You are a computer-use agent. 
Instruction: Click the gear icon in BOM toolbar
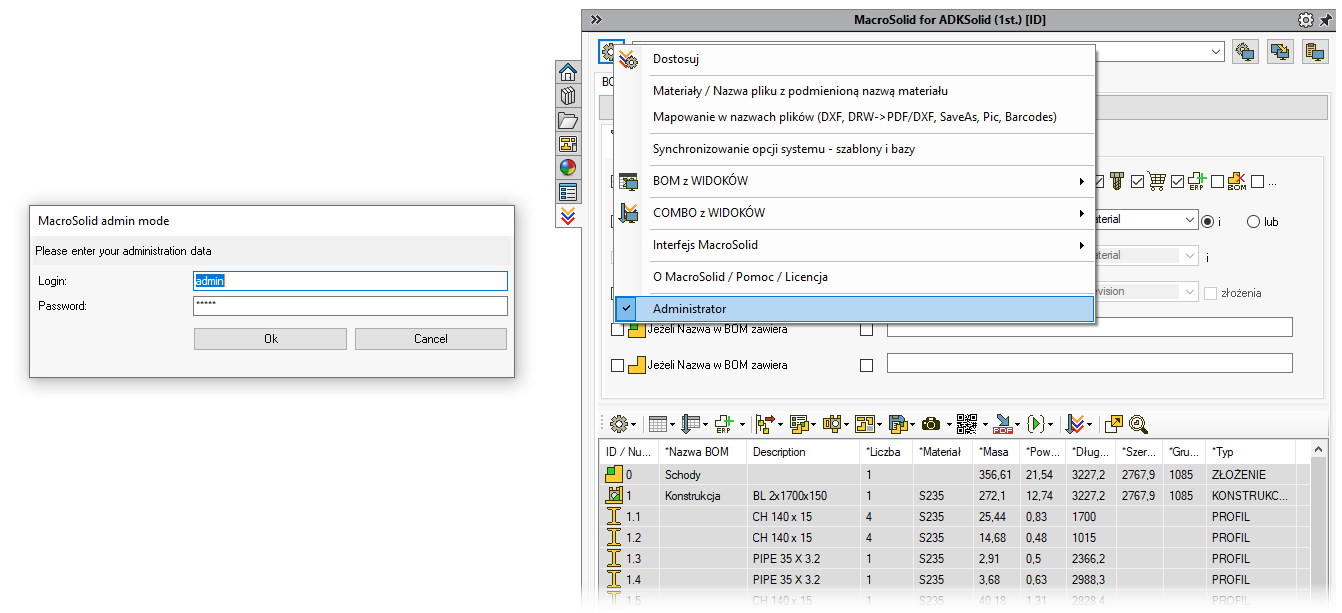pyautogui.click(x=618, y=424)
